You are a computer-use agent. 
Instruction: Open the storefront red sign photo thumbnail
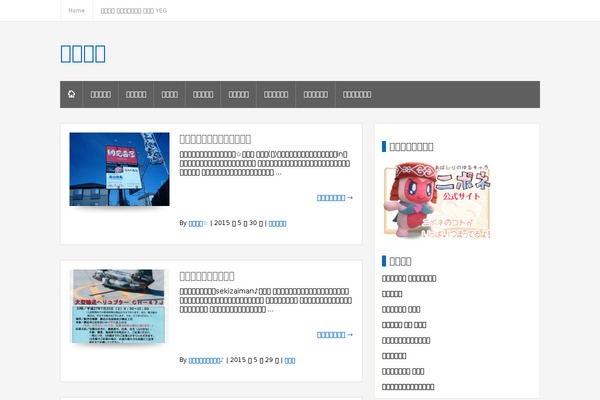click(119, 169)
